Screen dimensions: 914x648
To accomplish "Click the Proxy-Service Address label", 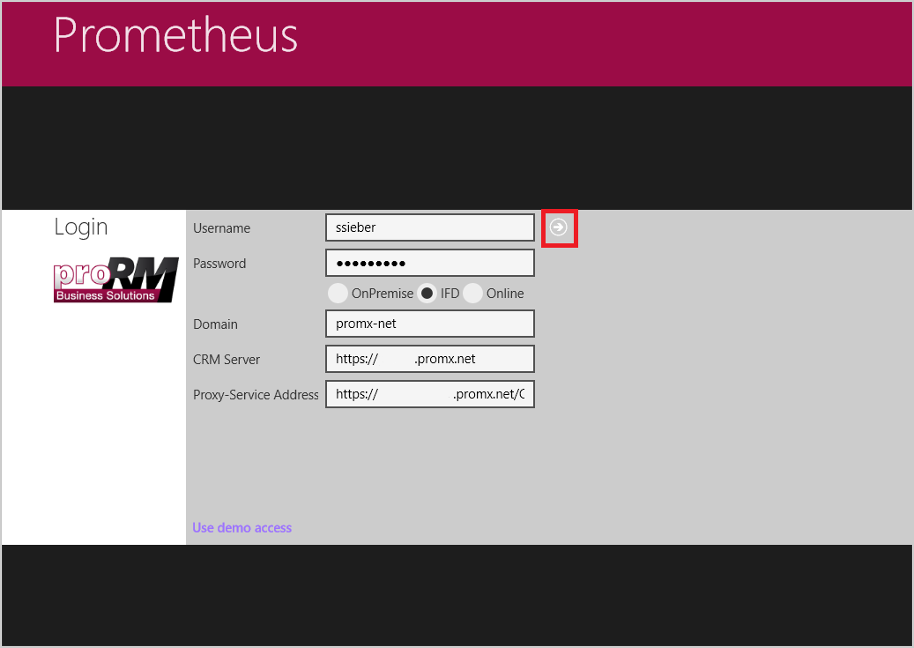I will coord(256,395).
